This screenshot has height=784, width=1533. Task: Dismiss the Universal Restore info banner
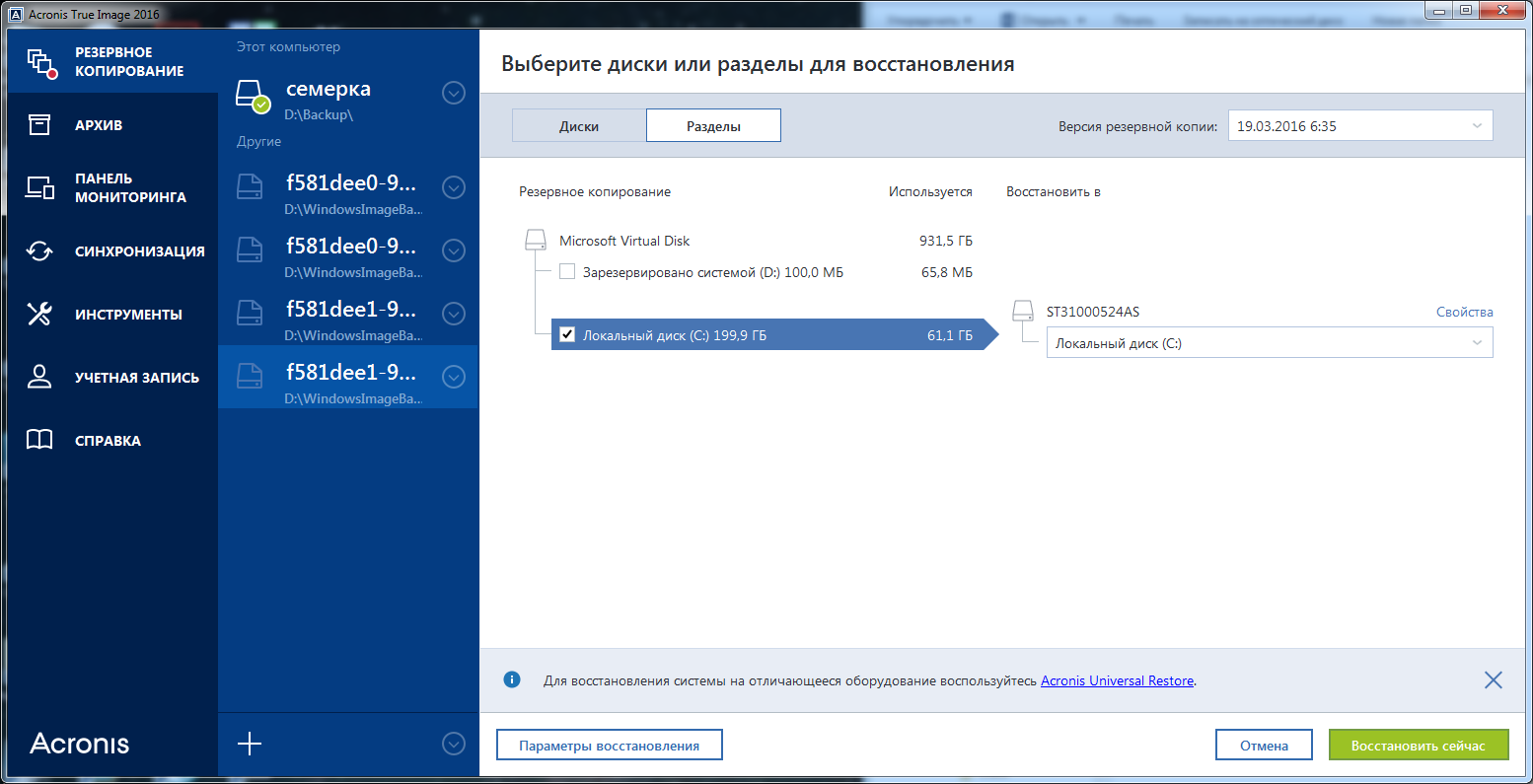(1493, 680)
